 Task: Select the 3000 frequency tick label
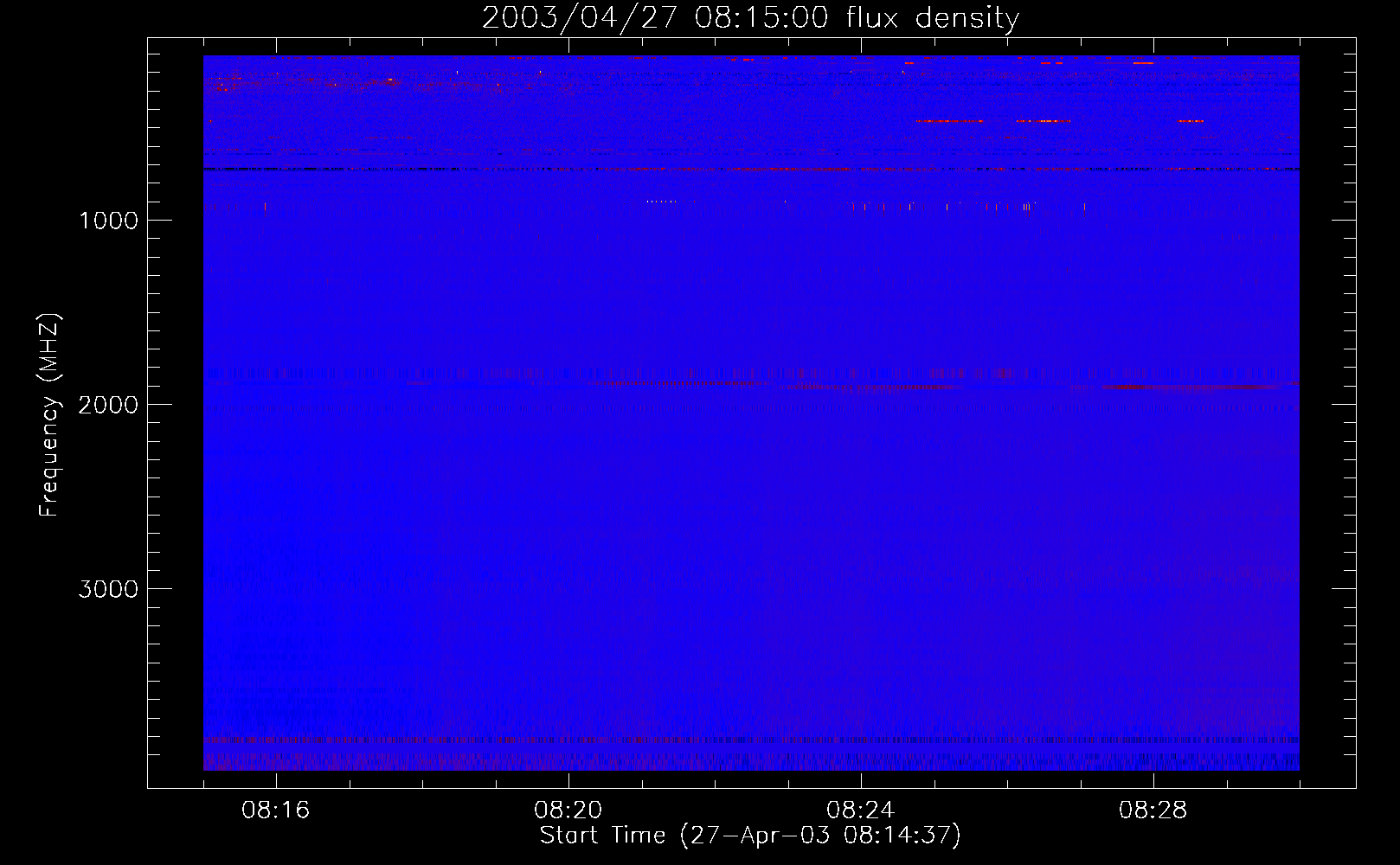pyautogui.click(x=109, y=589)
